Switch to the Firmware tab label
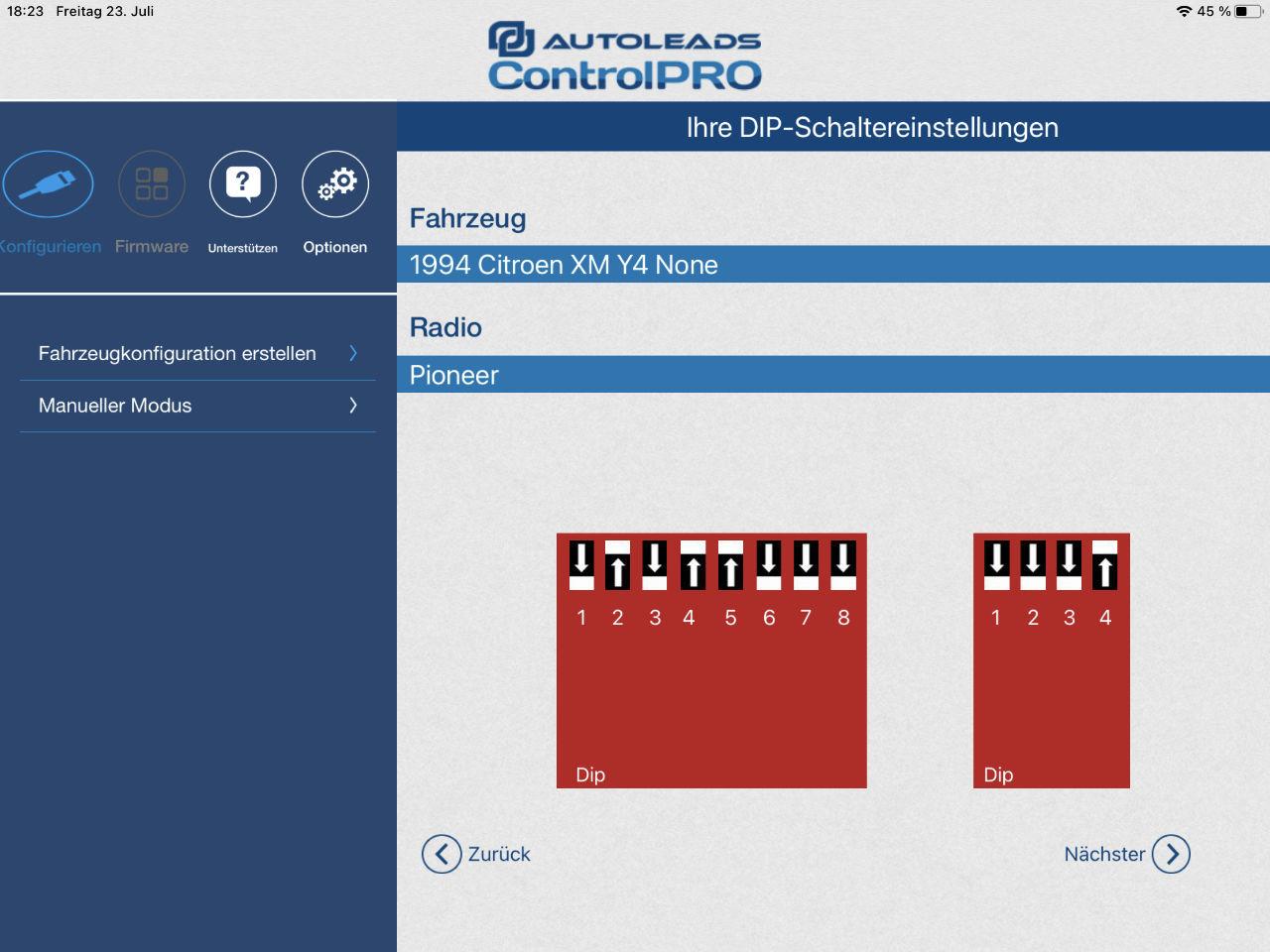1270x952 pixels. (x=152, y=247)
